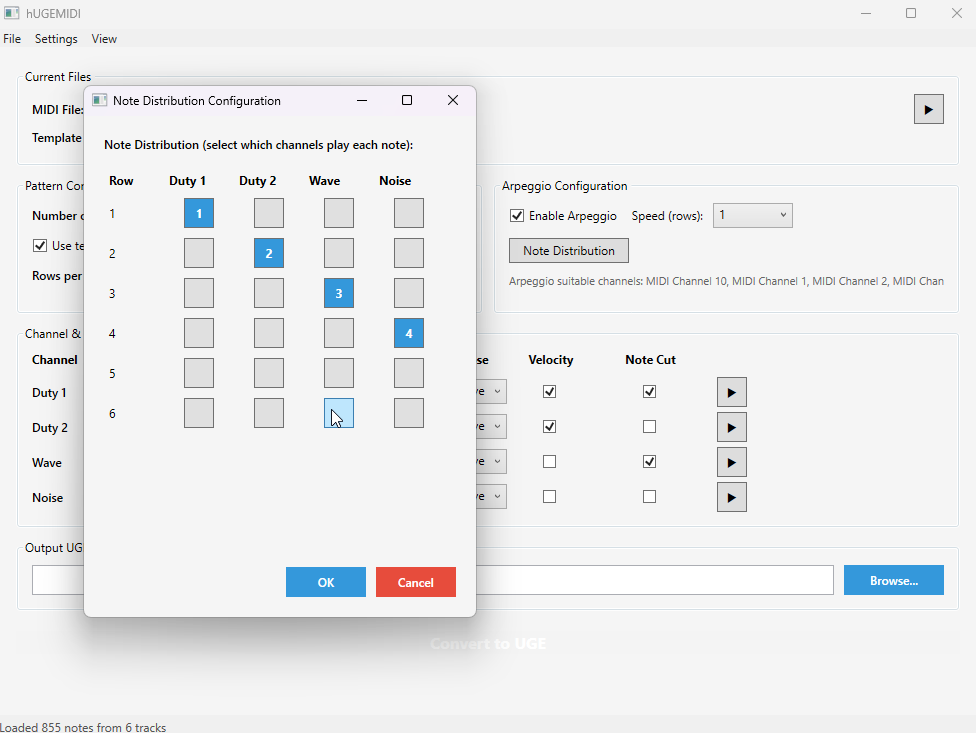Enable Velocity for Noise channel

tap(549, 497)
